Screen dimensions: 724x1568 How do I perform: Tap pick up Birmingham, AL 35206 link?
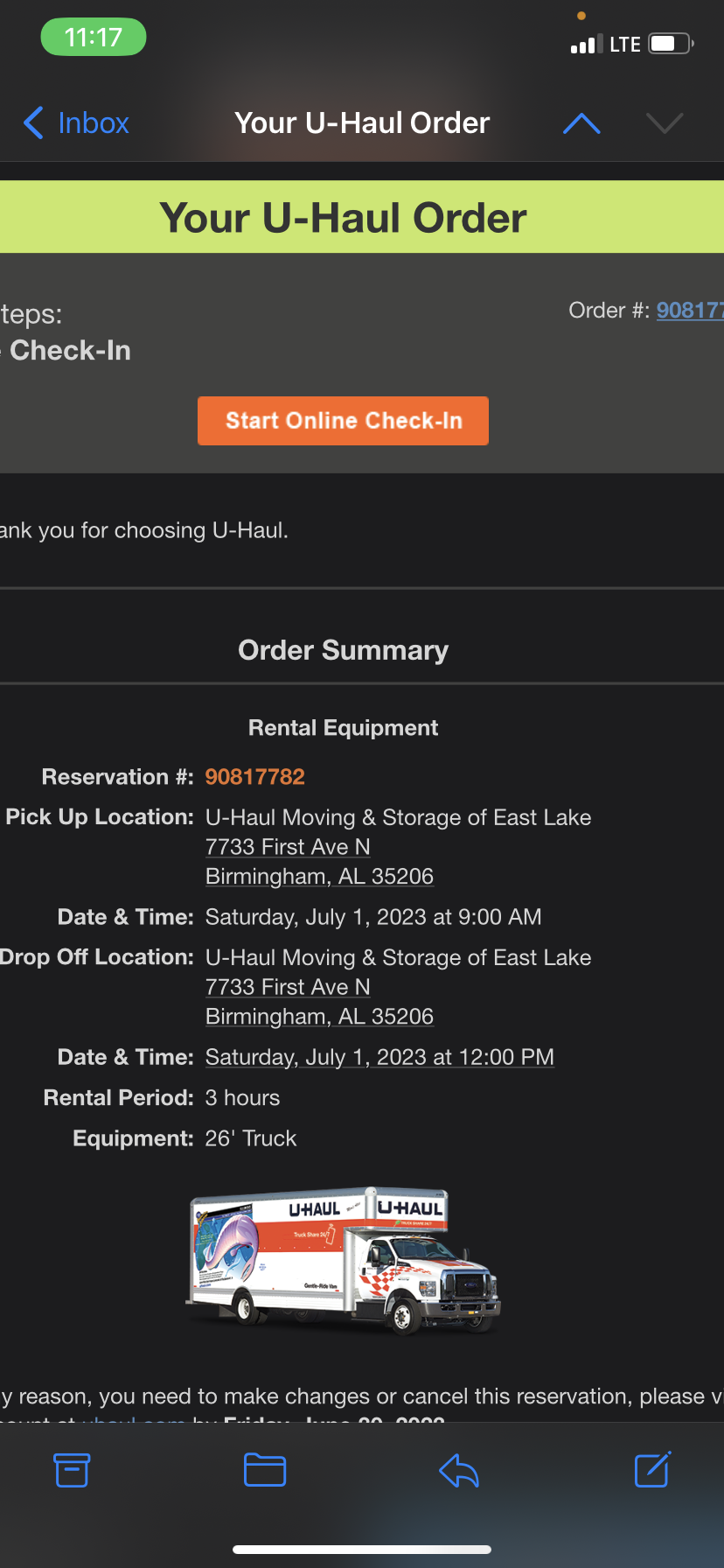[319, 877]
